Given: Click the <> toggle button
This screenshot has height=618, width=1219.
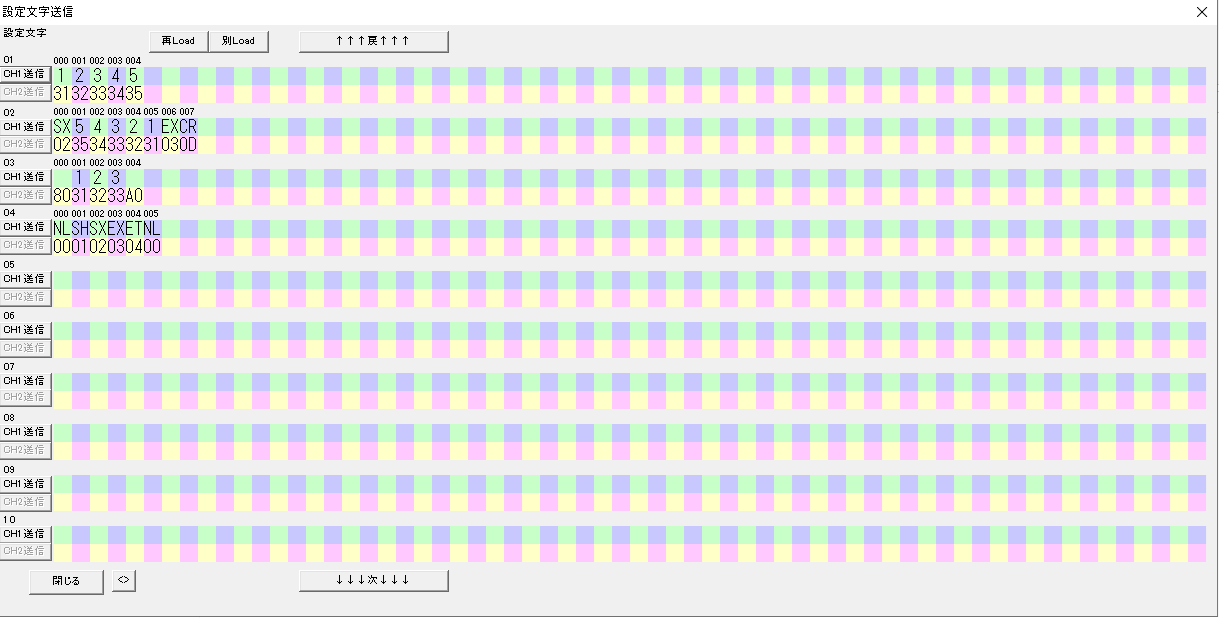Looking at the screenshot, I should pyautogui.click(x=124, y=580).
